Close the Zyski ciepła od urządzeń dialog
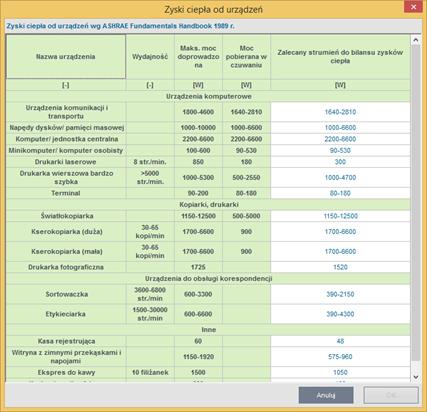The width and height of the screenshot is (427, 412). tap(413, 7)
